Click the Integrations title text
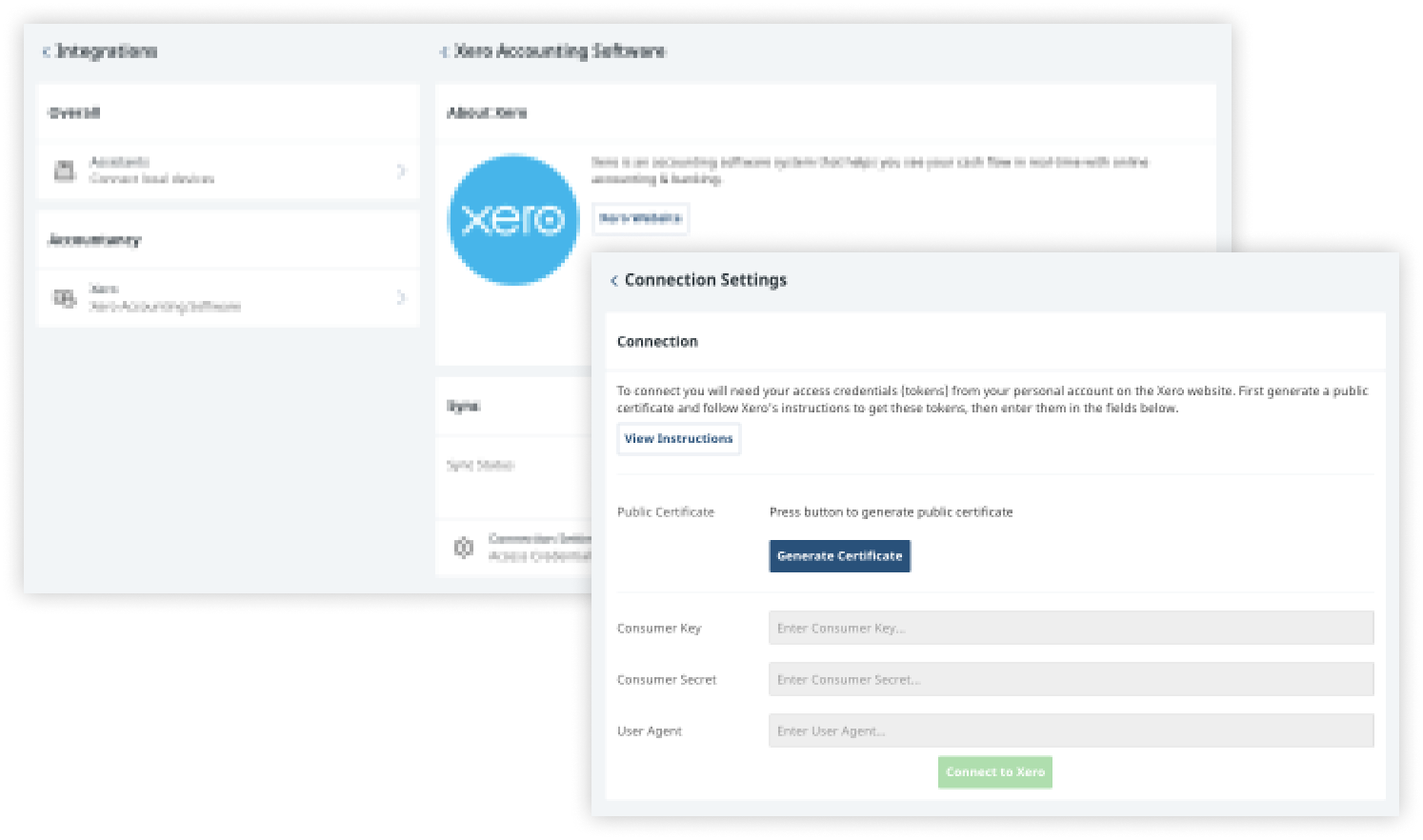The height and width of the screenshot is (840, 1423). click(107, 51)
